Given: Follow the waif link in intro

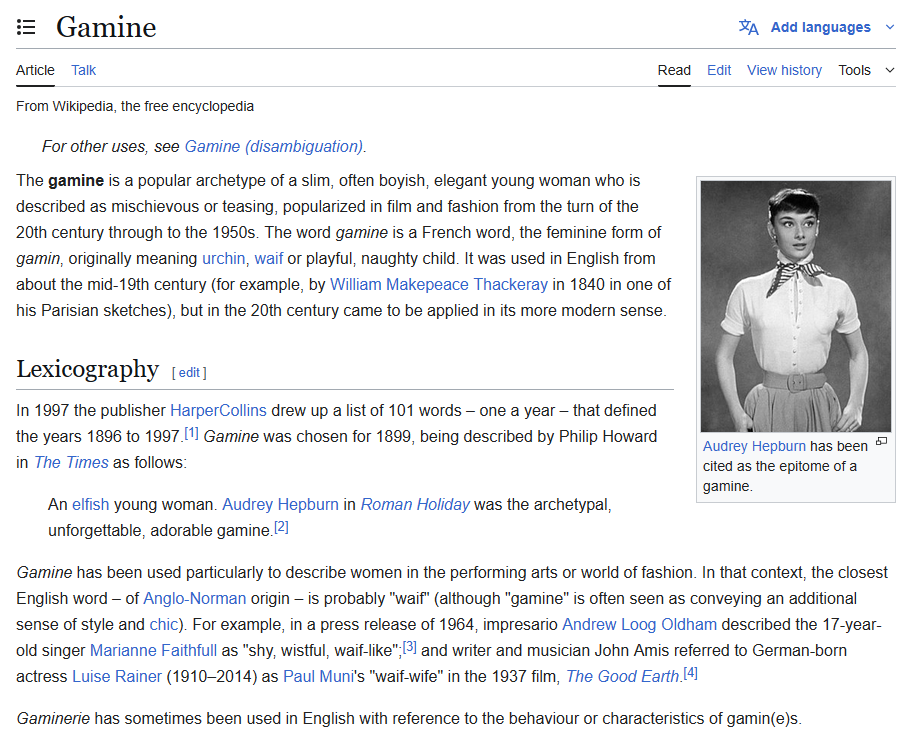Looking at the screenshot, I should click(x=269, y=259).
